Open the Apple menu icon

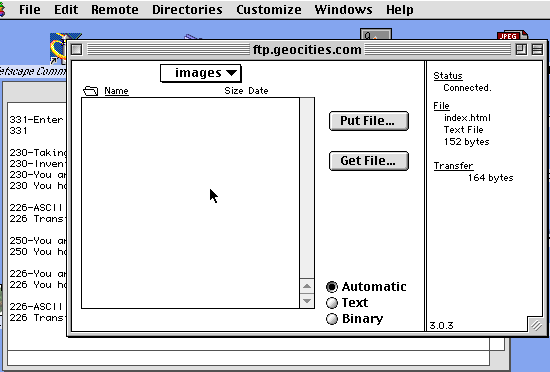[x=2, y=9]
